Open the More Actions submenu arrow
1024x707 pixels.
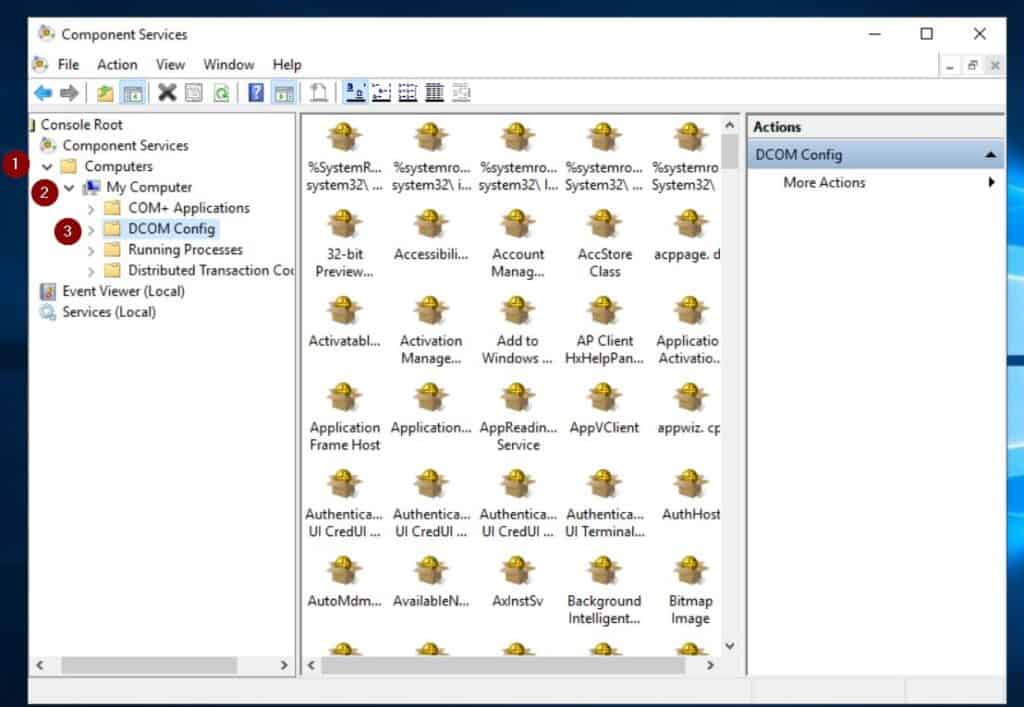(992, 182)
